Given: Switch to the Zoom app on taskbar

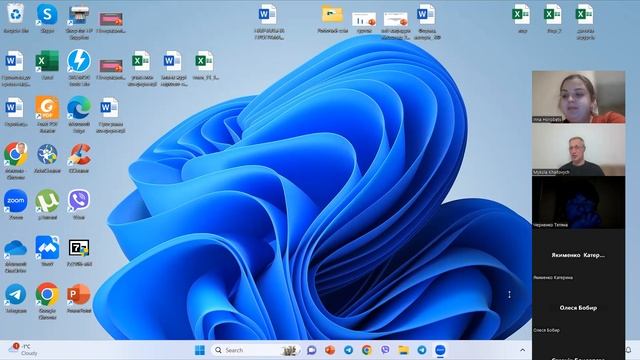Looking at the screenshot, I should pyautogui.click(x=440, y=350).
